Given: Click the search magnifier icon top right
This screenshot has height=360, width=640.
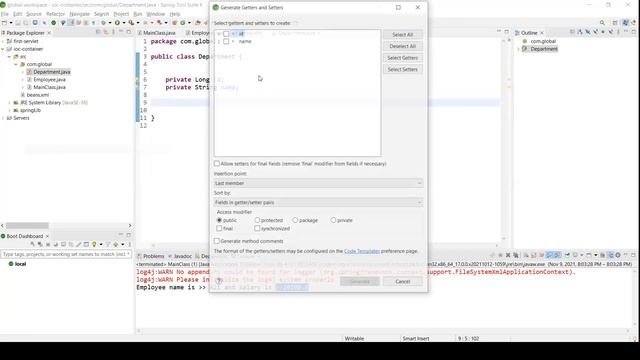Looking at the screenshot, I should 602,23.
